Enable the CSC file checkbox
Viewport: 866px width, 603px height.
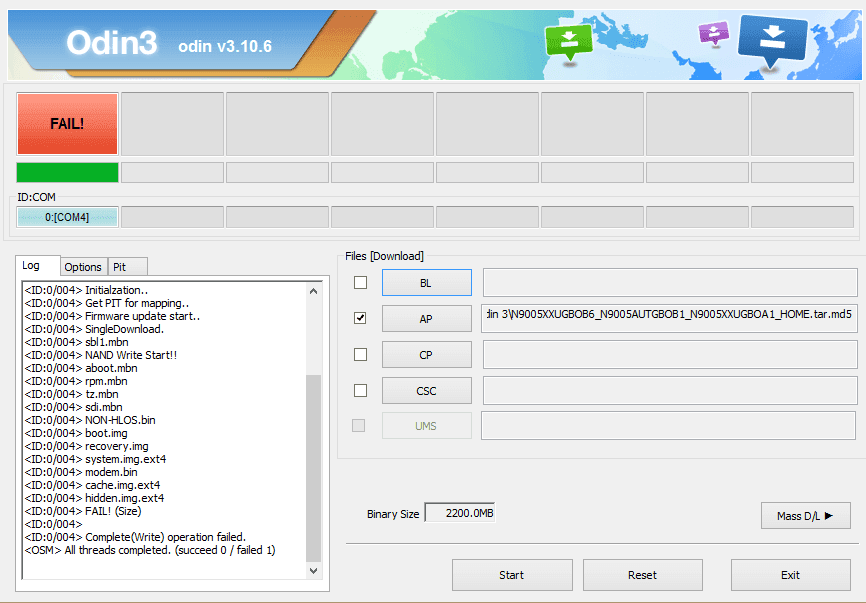[x=360, y=390]
